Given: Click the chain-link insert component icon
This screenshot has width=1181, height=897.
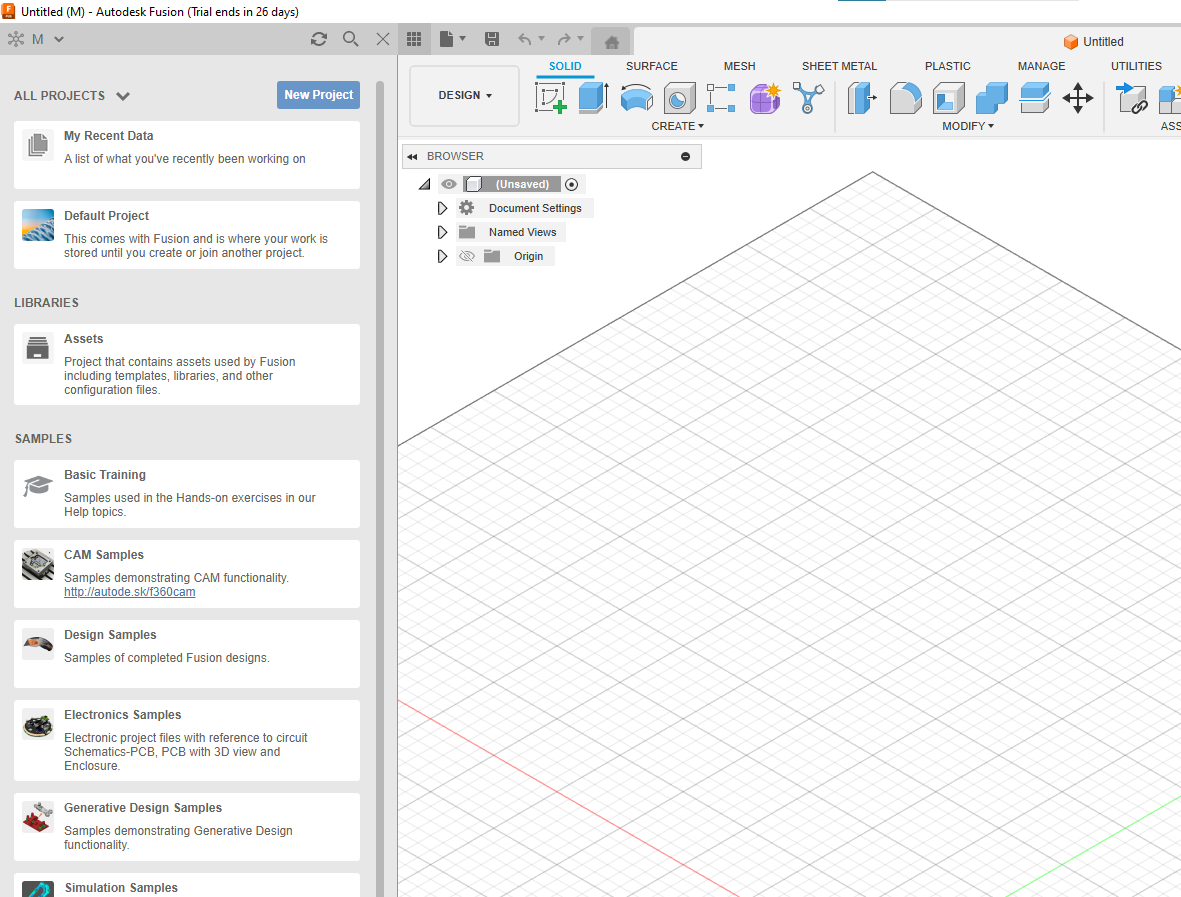Looking at the screenshot, I should (x=1131, y=98).
